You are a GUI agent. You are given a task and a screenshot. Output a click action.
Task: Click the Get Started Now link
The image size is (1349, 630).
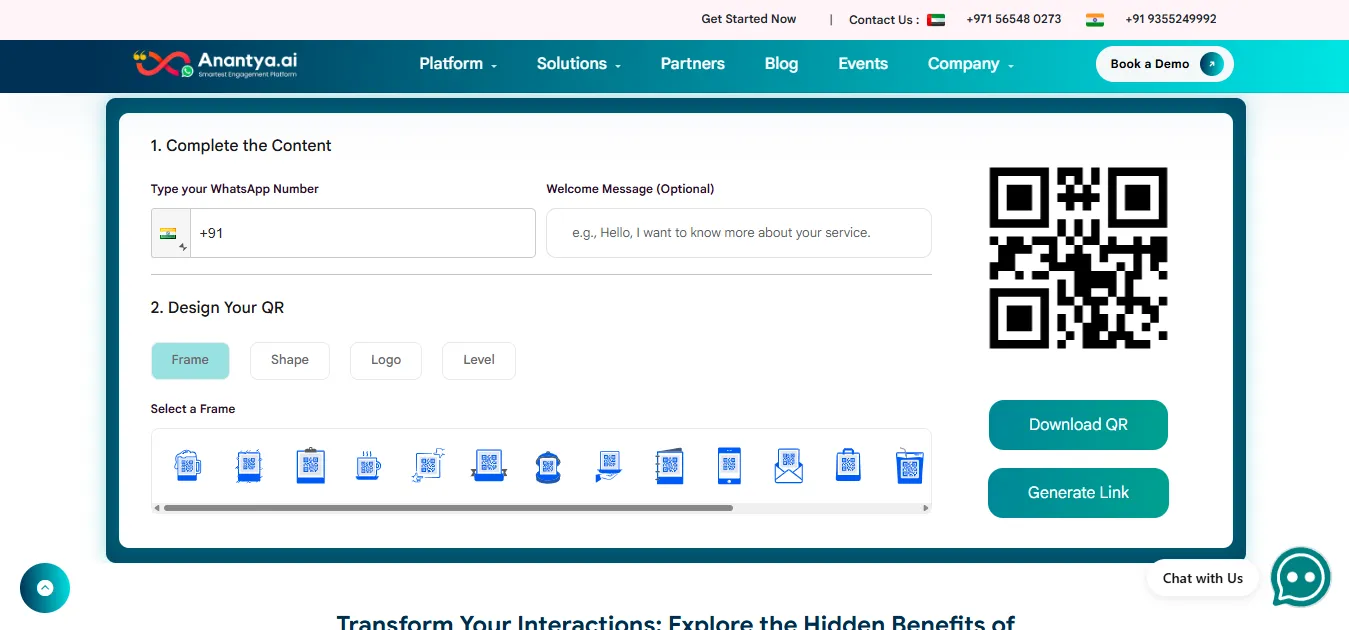pyautogui.click(x=749, y=19)
